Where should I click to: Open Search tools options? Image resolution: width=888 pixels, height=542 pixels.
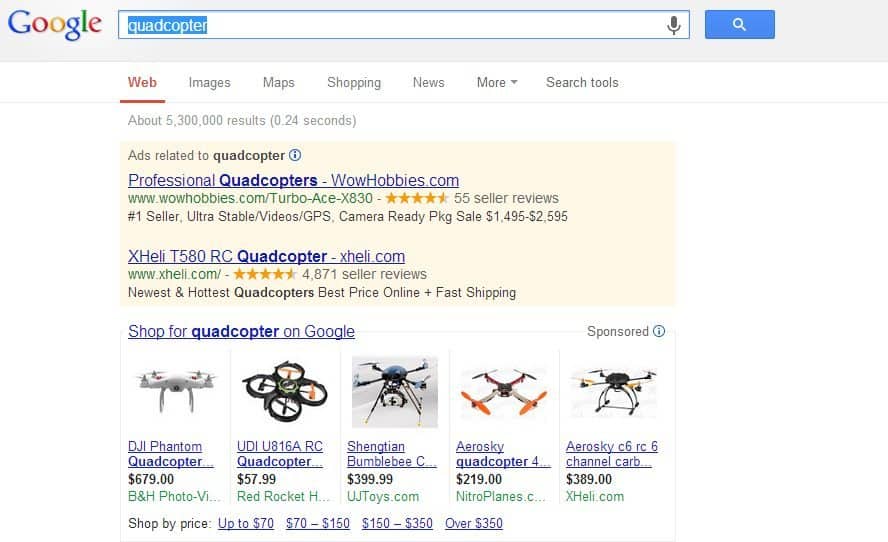(582, 83)
